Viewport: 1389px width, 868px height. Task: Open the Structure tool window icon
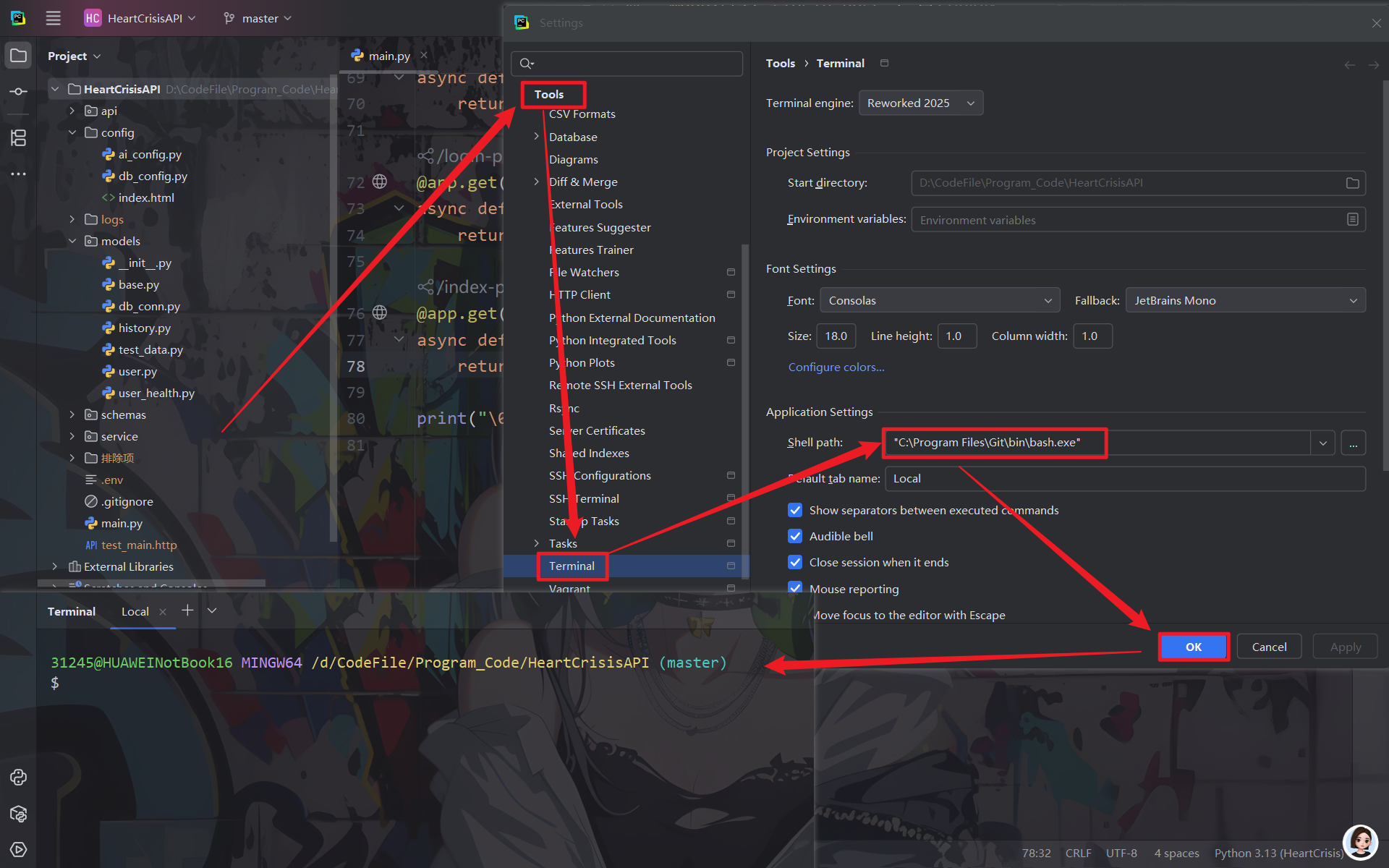point(19,137)
